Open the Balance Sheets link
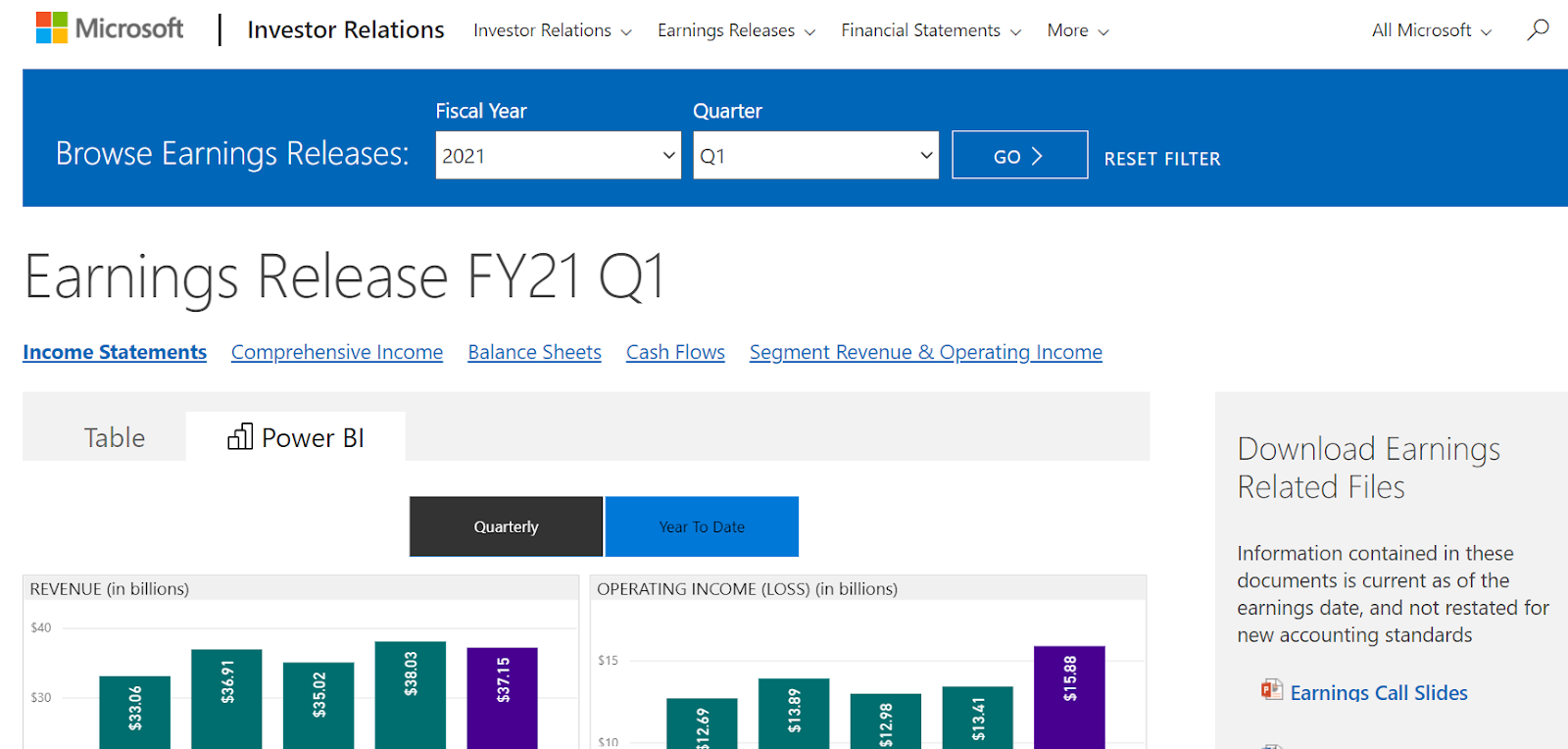The height and width of the screenshot is (749, 1568). [534, 352]
